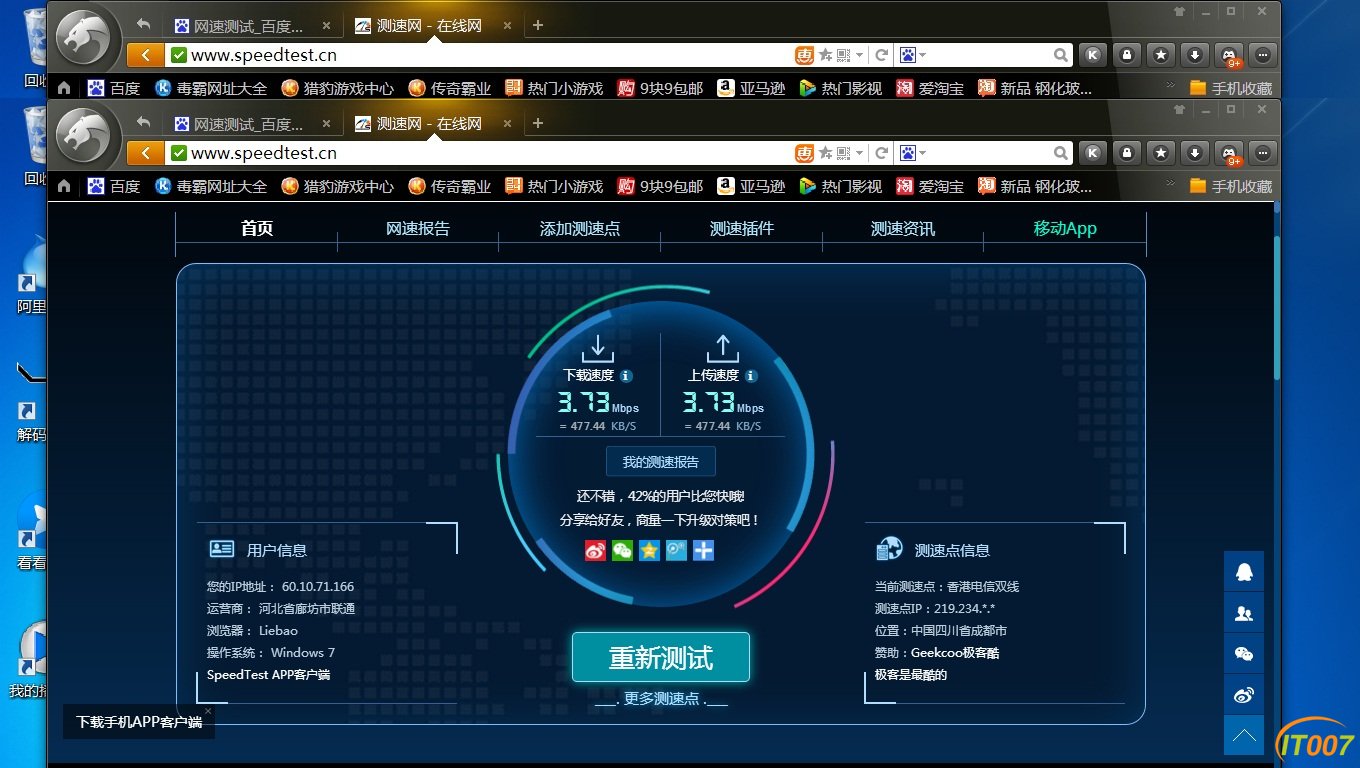1360x768 pixels.
Task: Open 移动App in site navigation
Action: point(1065,228)
